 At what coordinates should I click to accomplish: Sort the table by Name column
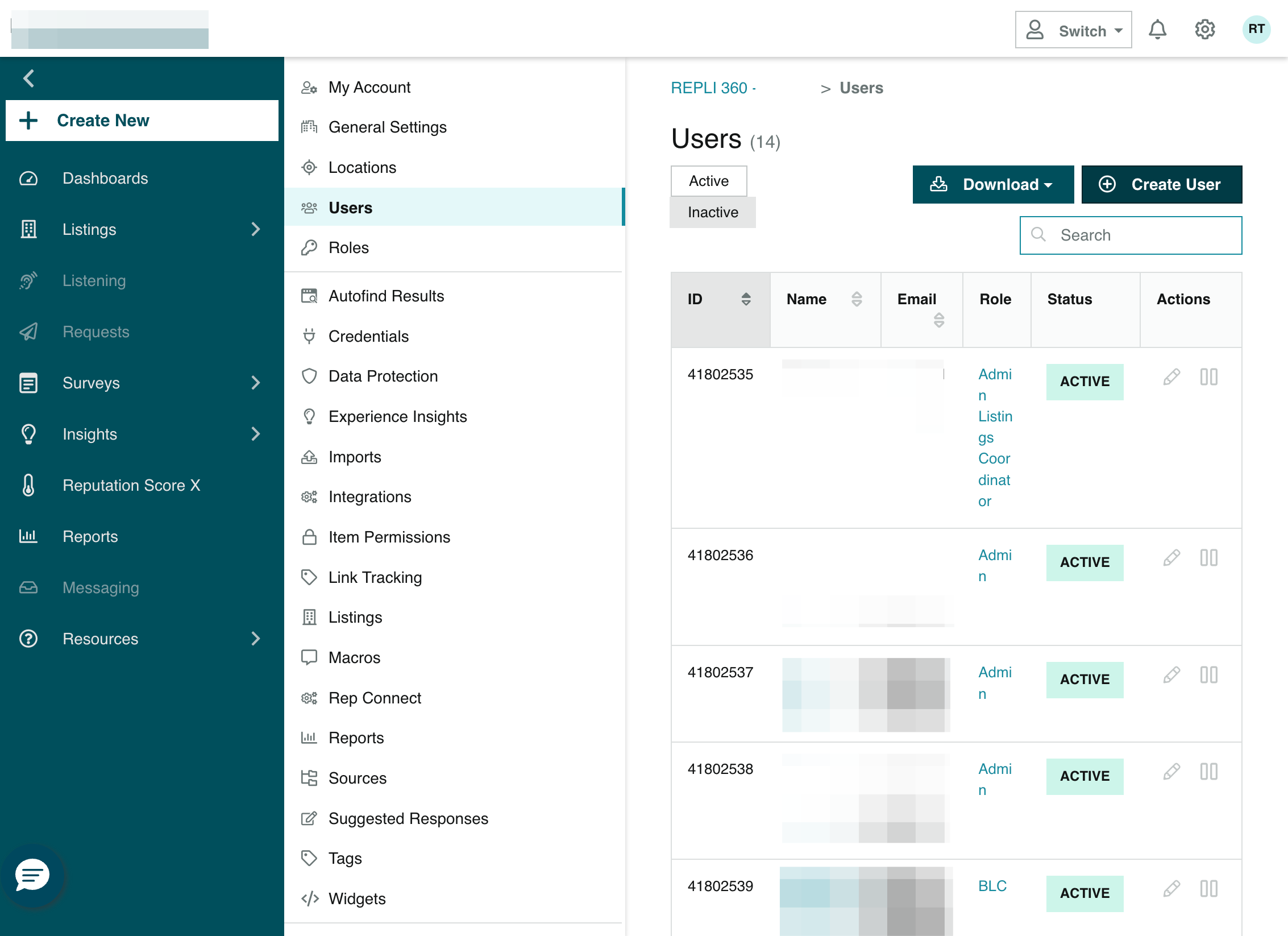coord(857,299)
